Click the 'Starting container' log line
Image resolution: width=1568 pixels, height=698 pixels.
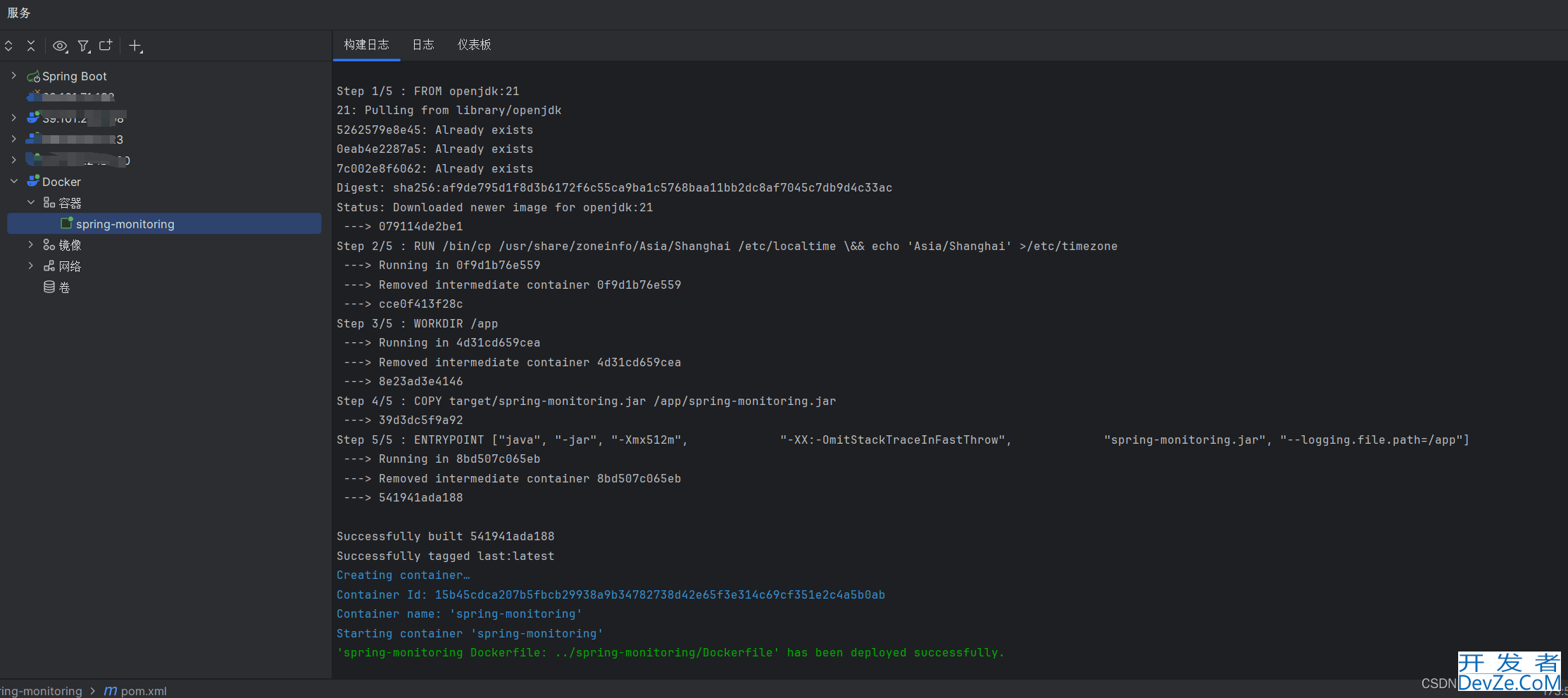470,634
